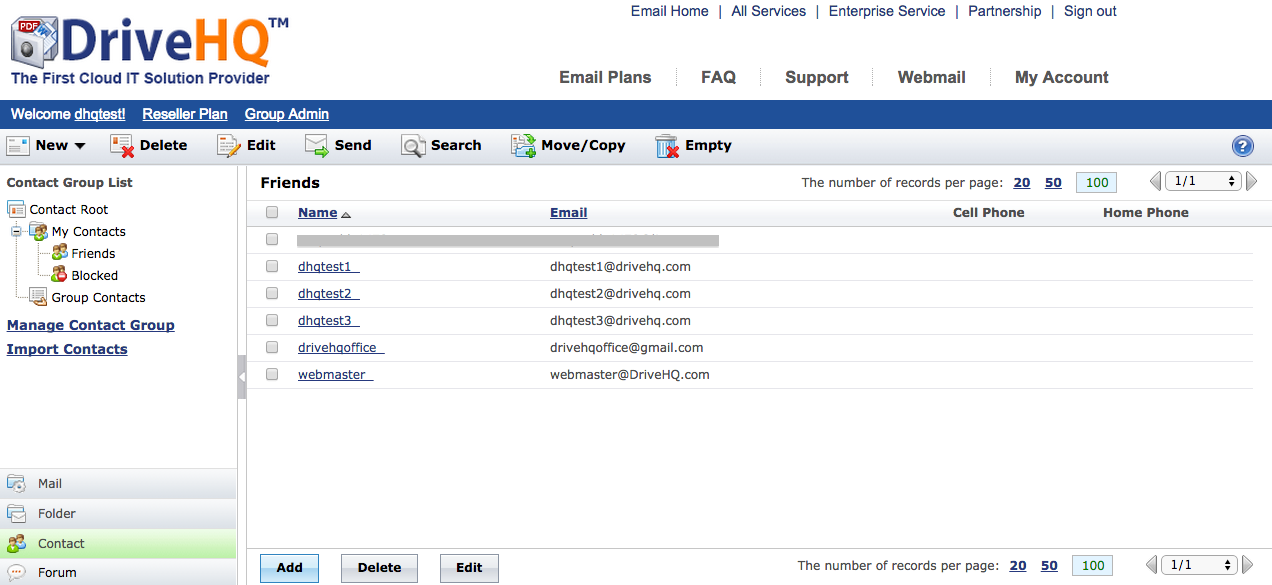Check the box beside drivehqoffice

[x=272, y=347]
